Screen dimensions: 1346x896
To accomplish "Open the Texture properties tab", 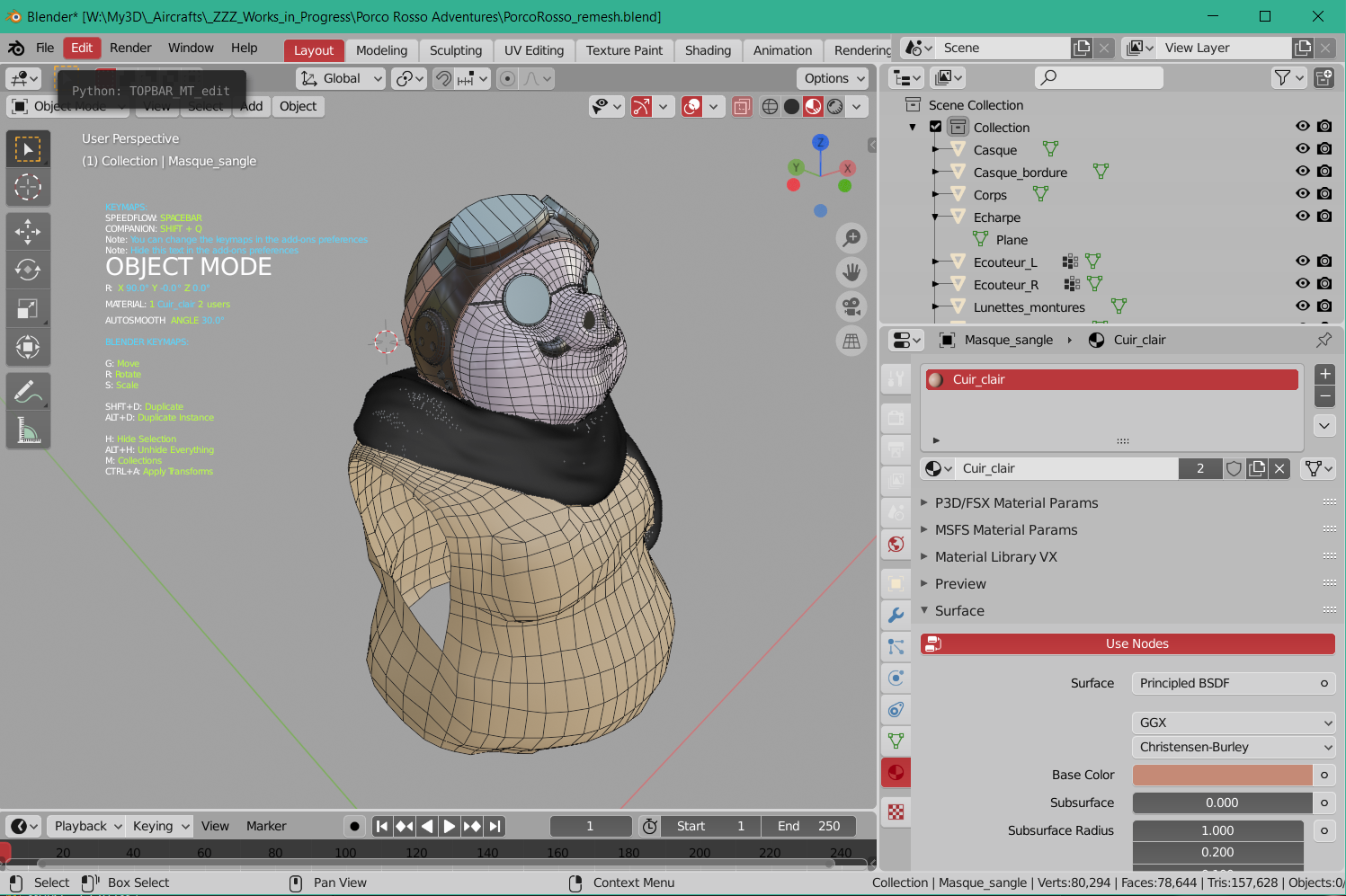I will pyautogui.click(x=896, y=812).
